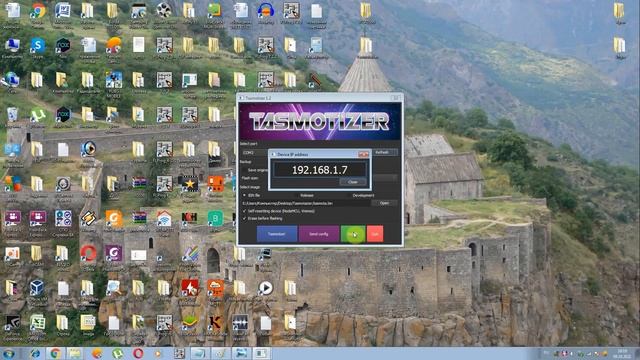This screenshot has height=360, width=640.
Task: Open the Skype desktop shortcut
Action: pos(38,45)
